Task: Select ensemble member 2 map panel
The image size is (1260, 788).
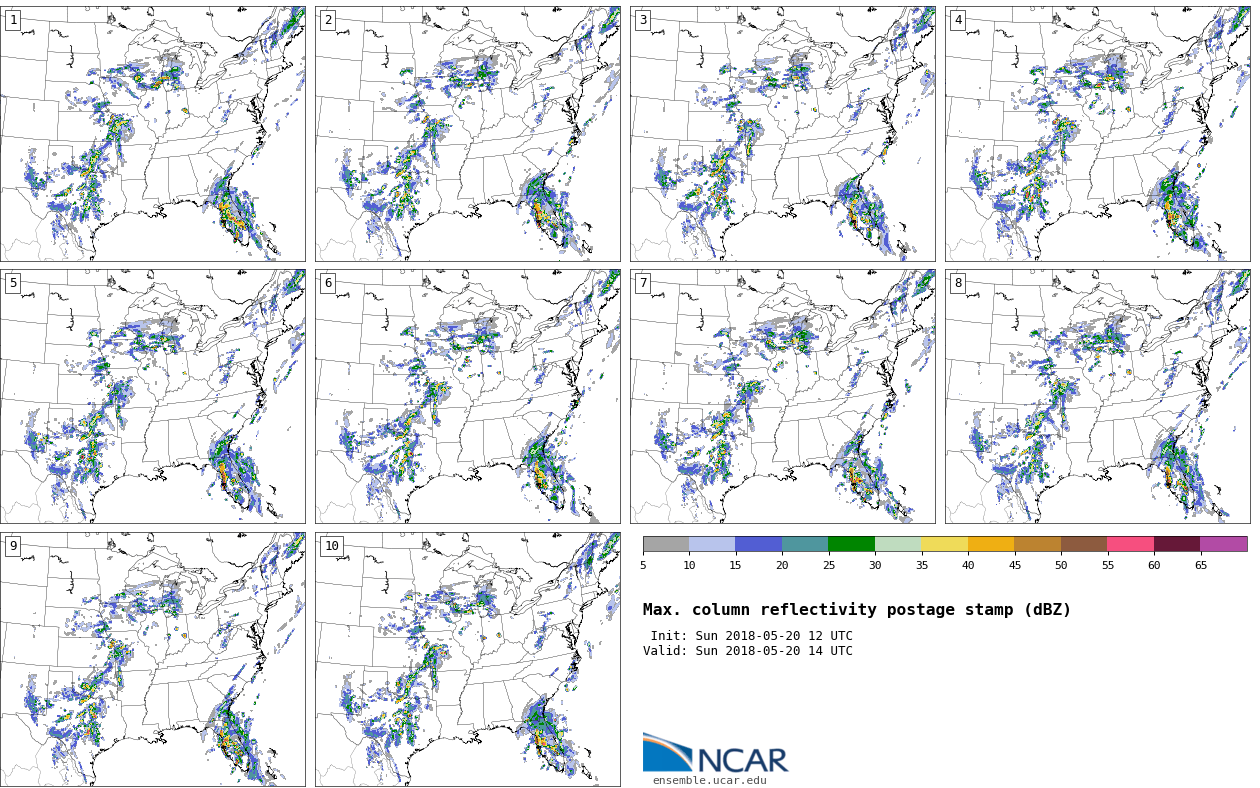Action: tap(467, 134)
